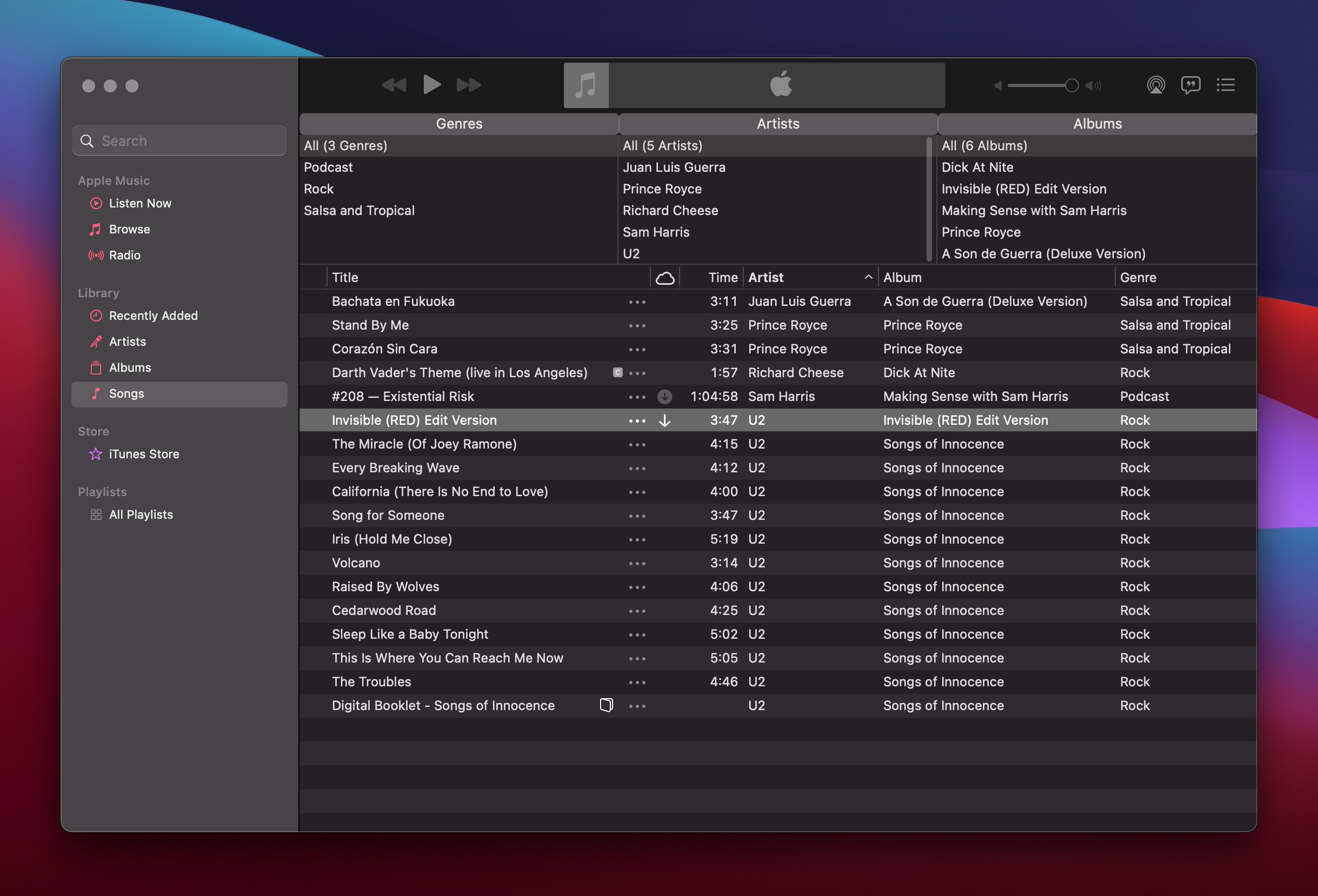The height and width of the screenshot is (896, 1318).
Task: Open Recently Added in the sidebar
Action: tap(153, 316)
